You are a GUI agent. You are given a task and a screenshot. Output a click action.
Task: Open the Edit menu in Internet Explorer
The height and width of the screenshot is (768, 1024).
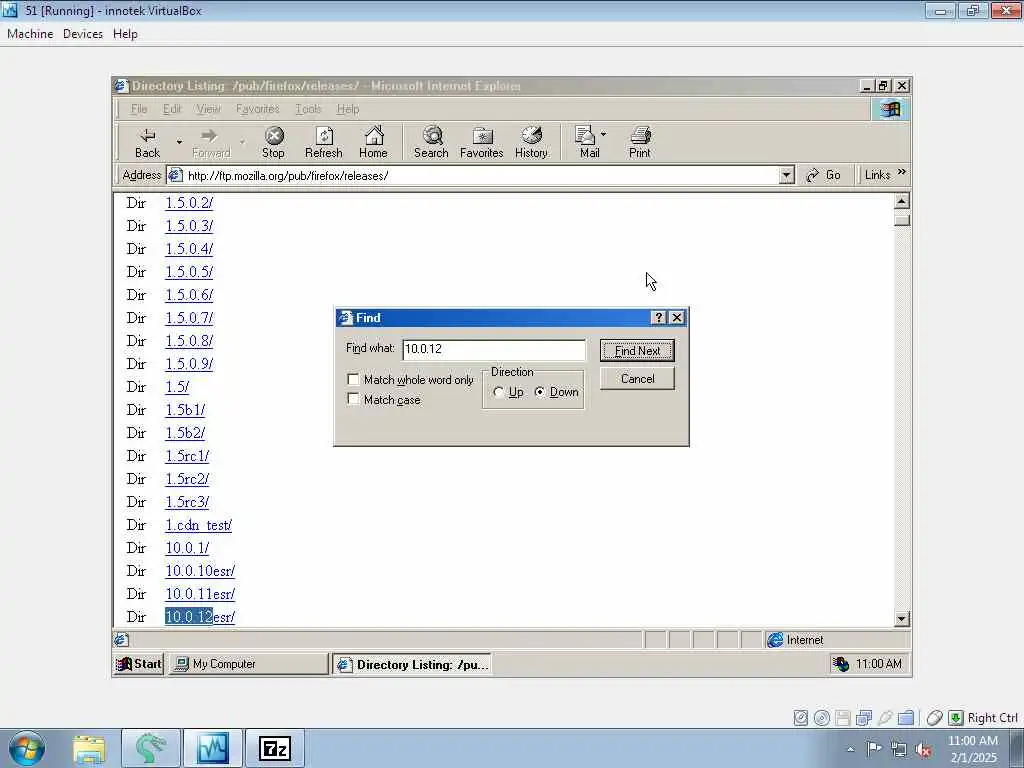pos(172,109)
